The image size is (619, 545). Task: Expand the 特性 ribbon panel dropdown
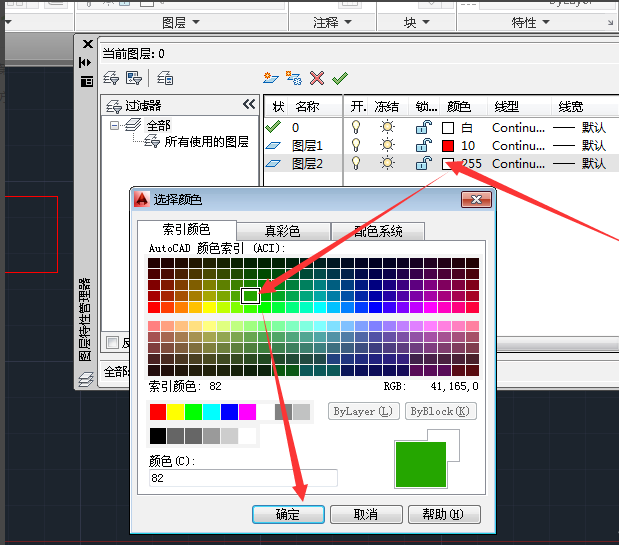pos(546,22)
